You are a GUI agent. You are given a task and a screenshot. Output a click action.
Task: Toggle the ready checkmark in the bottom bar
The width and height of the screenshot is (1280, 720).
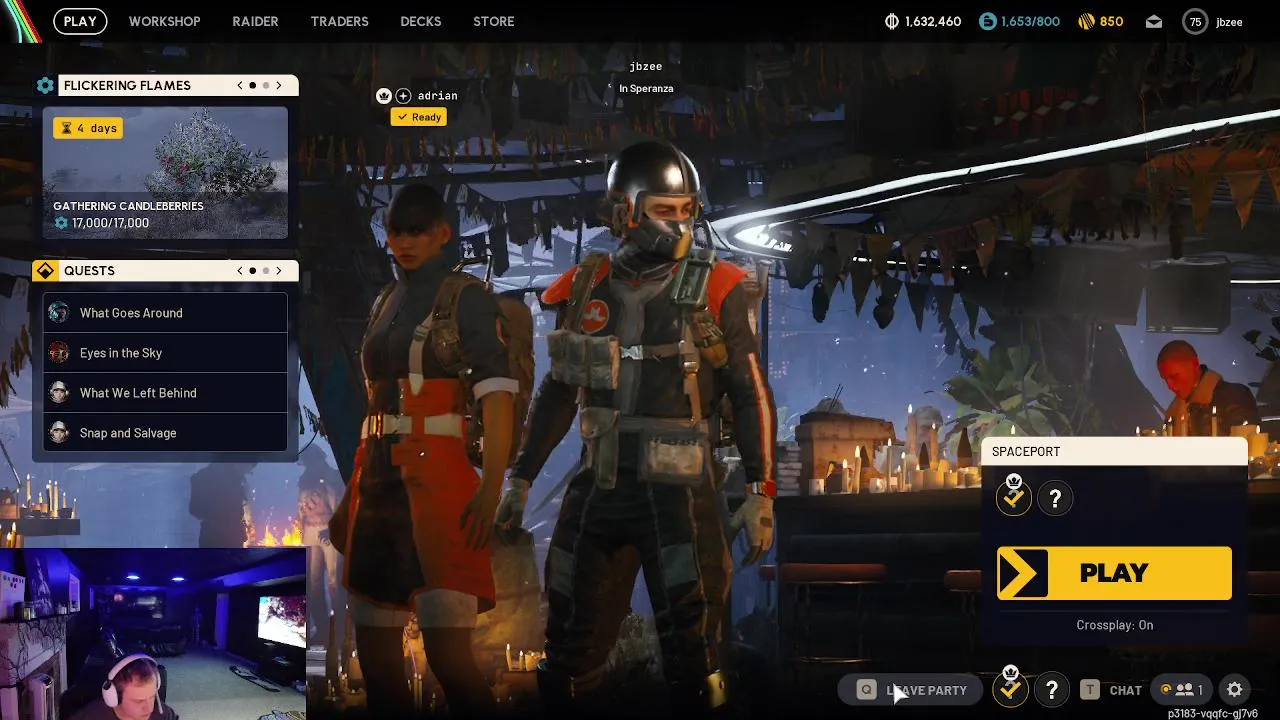1011,688
